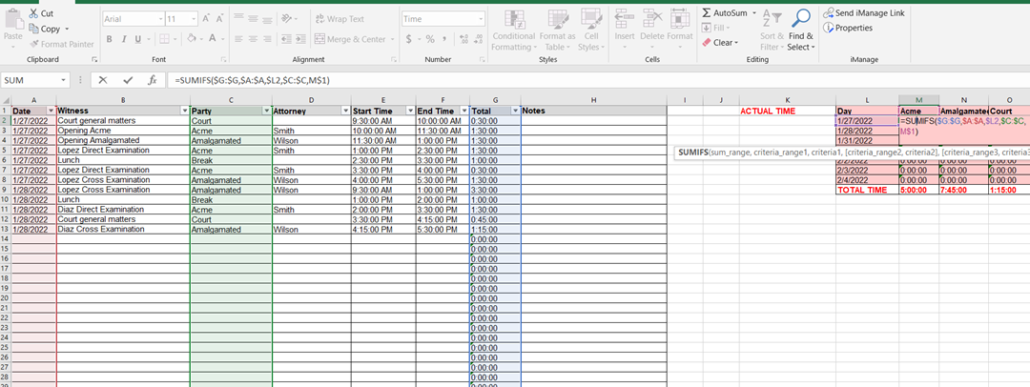Confirm formula with Enter checkmark icon

point(127,80)
